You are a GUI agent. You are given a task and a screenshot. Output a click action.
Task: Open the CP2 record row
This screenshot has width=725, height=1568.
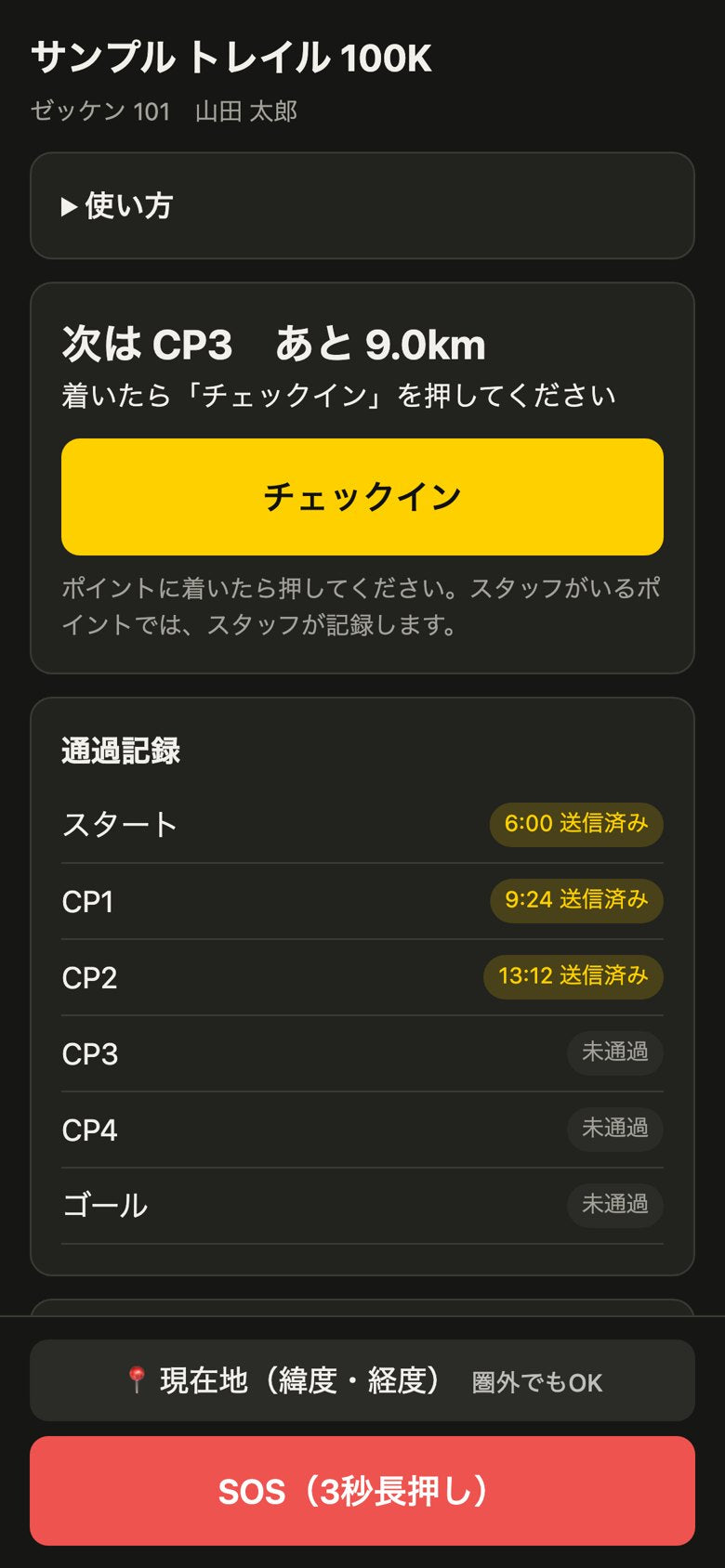(x=362, y=977)
